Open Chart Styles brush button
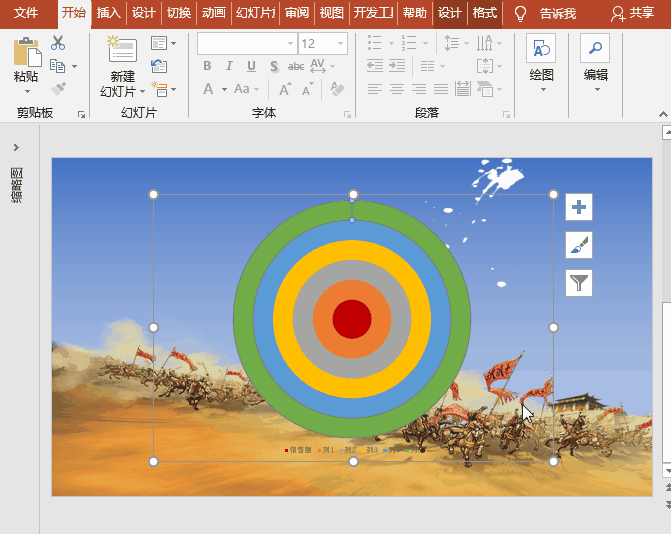671x534 pixels. point(579,245)
